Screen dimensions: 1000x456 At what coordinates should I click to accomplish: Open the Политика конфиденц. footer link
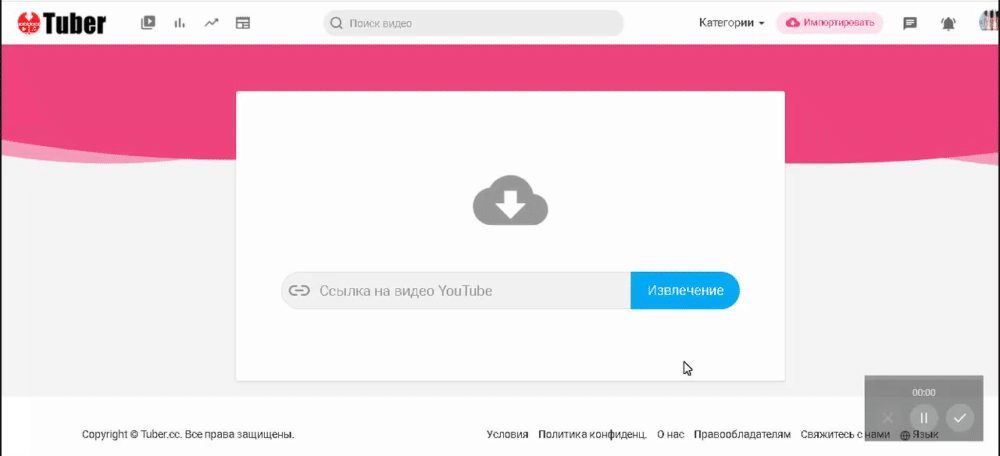point(592,434)
